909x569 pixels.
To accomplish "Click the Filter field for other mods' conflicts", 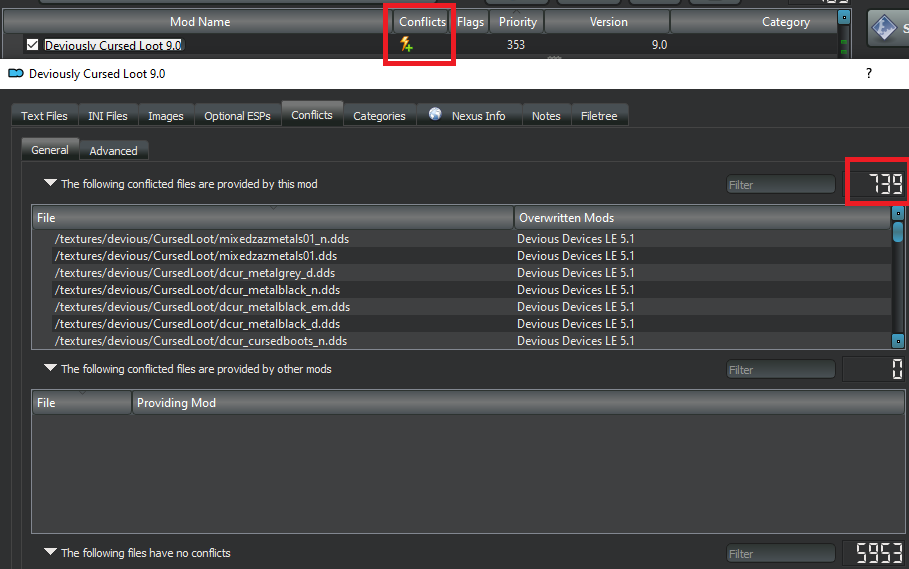I will [x=780, y=370].
